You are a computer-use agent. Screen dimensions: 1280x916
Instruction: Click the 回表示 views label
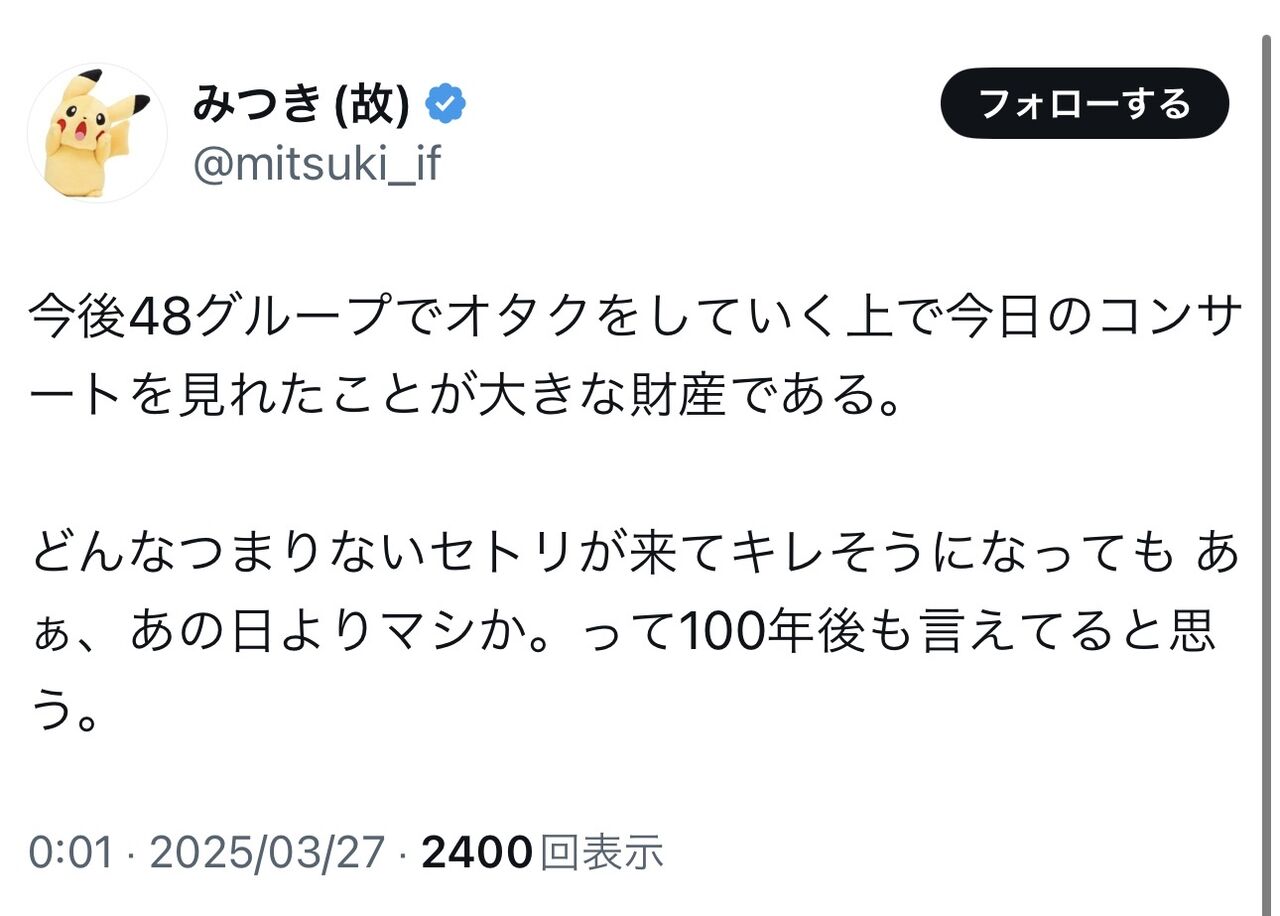(x=602, y=852)
